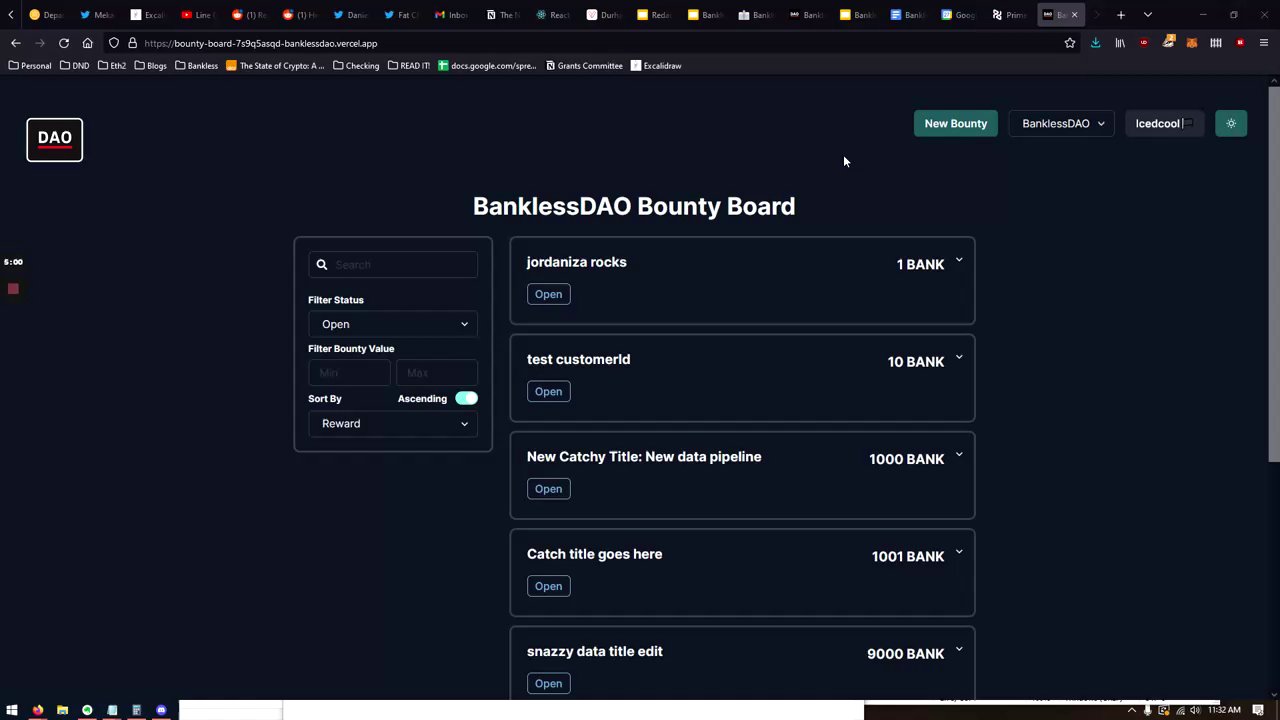Screen dimensions: 1280x720
Task: Click the Min bounty value field
Action: click(x=349, y=373)
